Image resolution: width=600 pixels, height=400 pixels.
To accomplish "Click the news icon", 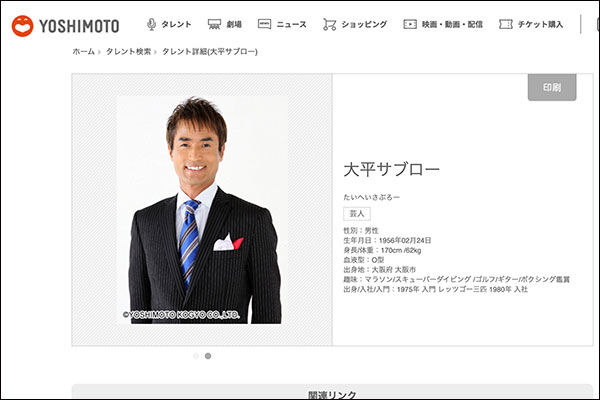I will coord(264,24).
